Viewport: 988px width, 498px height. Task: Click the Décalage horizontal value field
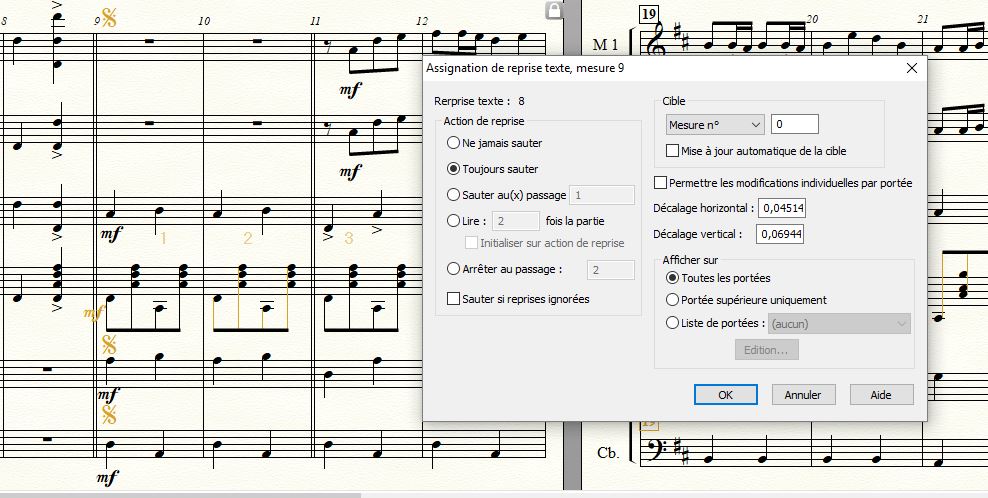click(782, 208)
